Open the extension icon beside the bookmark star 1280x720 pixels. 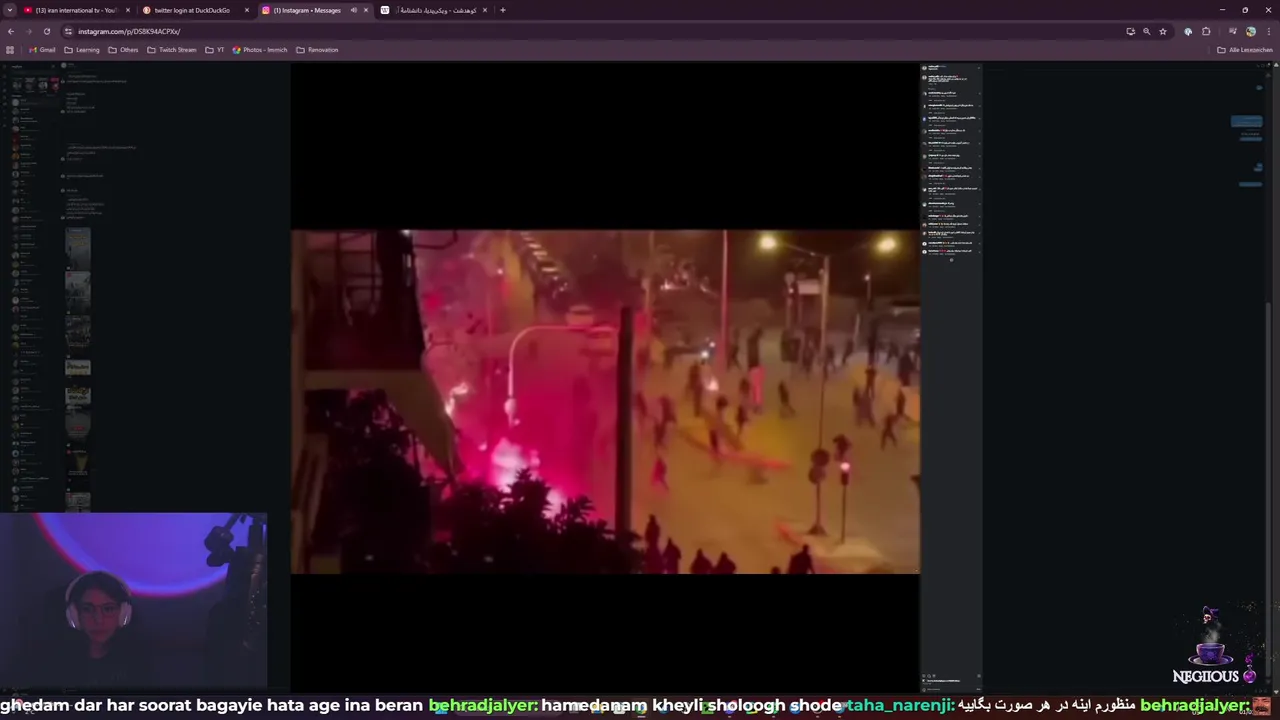pos(1188,31)
